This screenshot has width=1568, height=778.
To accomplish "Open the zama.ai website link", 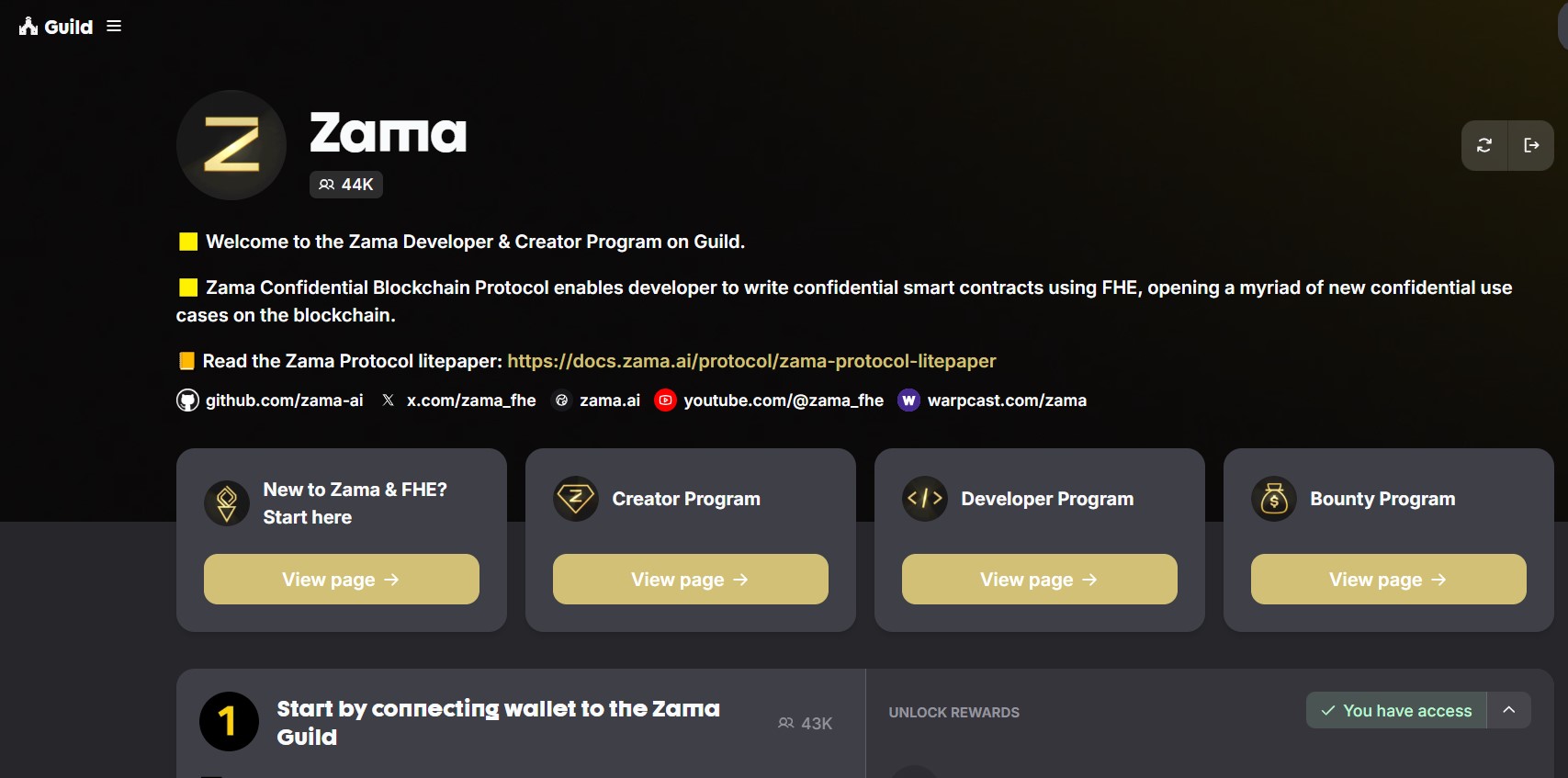I will (x=610, y=400).
